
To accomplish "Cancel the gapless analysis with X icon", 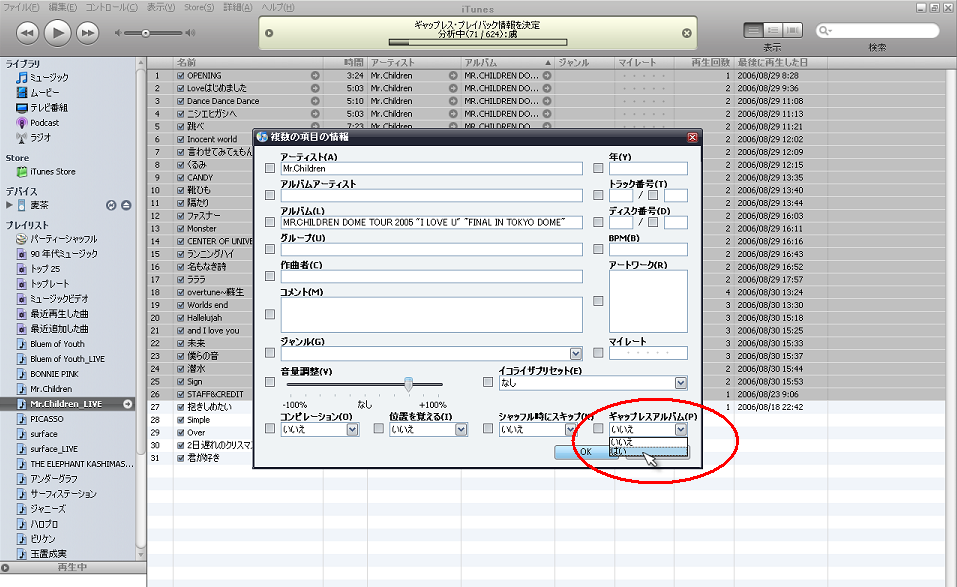I will (x=687, y=33).
